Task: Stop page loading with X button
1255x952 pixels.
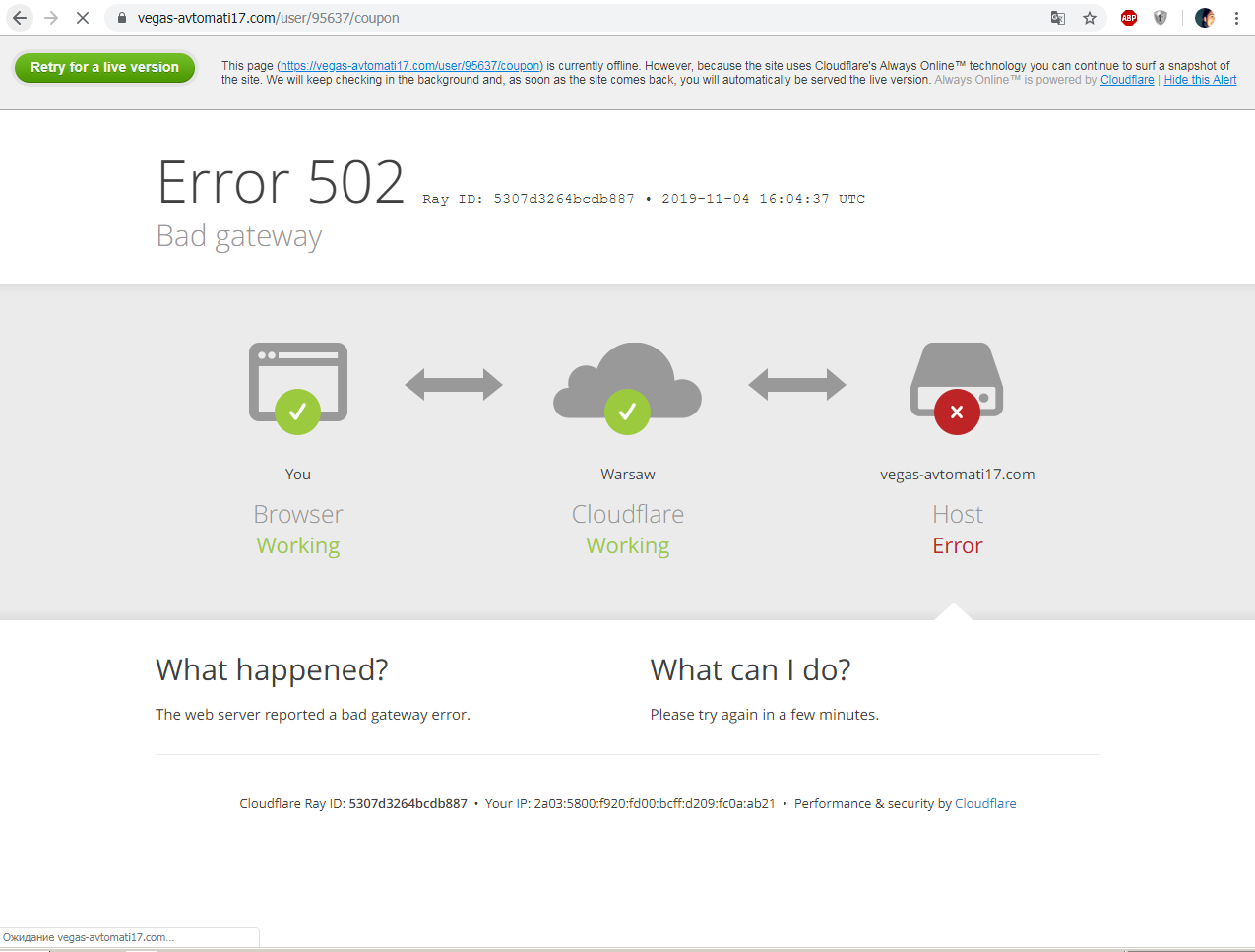Action: [83, 18]
